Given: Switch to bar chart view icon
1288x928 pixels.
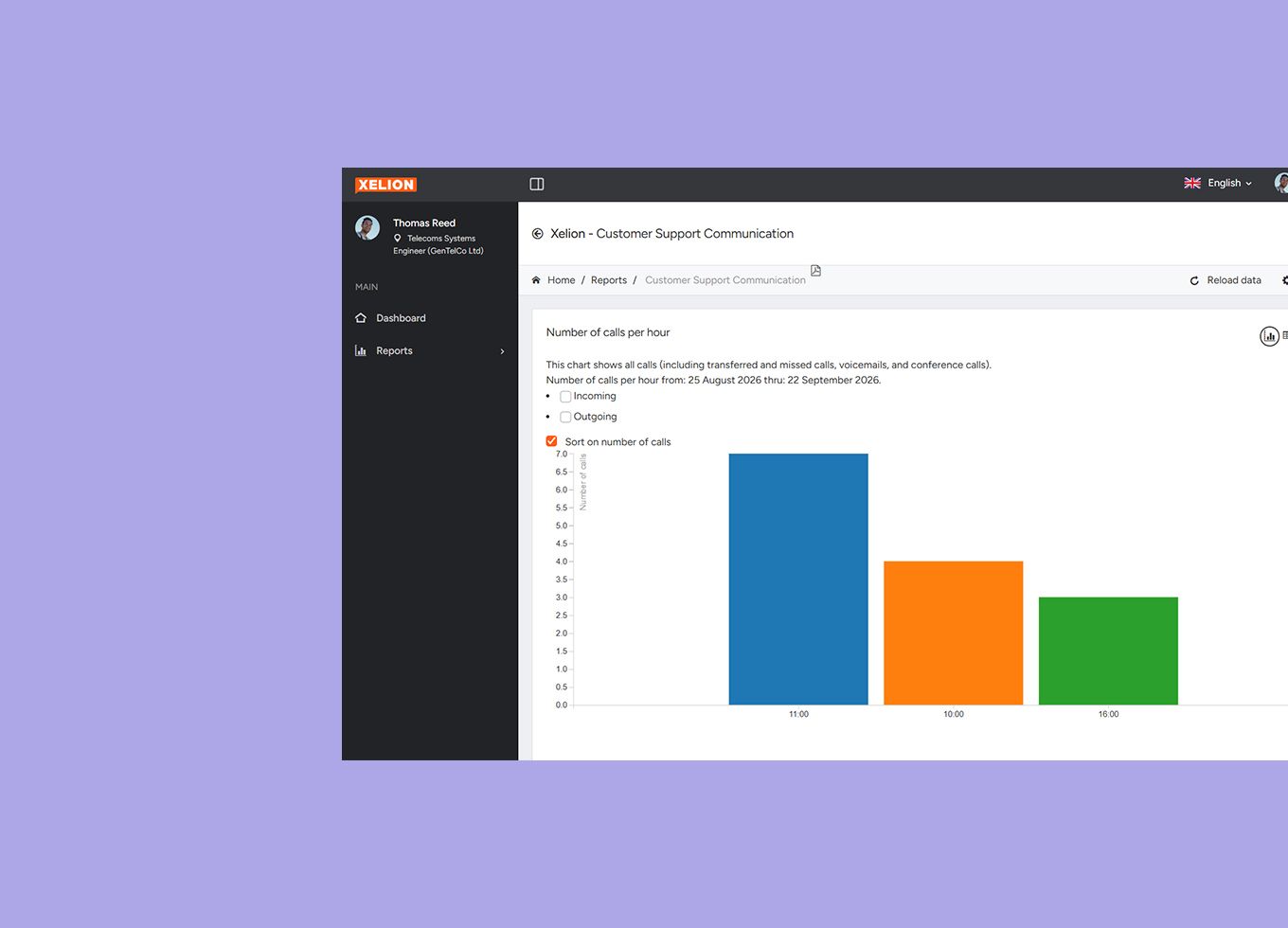Looking at the screenshot, I should [1269, 336].
